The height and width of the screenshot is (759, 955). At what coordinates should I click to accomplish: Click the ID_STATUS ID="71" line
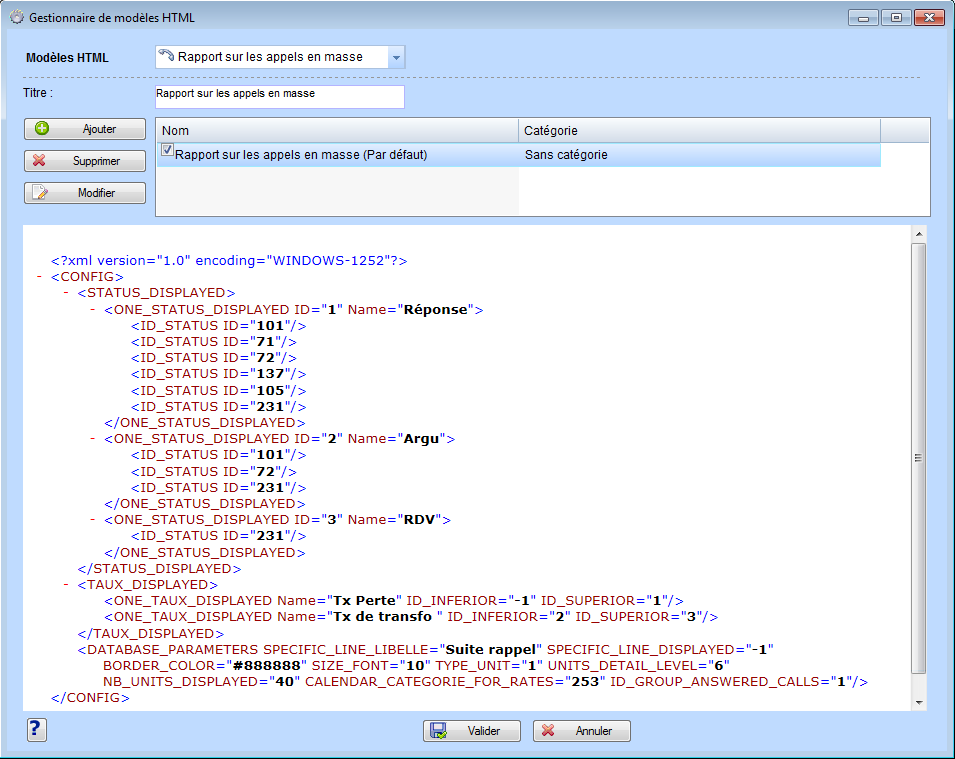coord(214,342)
